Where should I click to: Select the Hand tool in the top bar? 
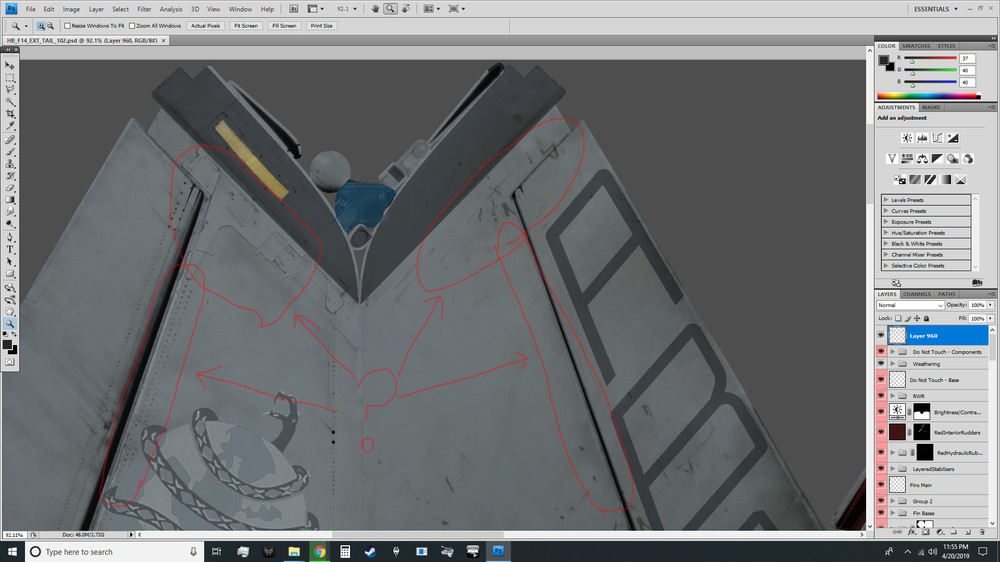374,9
